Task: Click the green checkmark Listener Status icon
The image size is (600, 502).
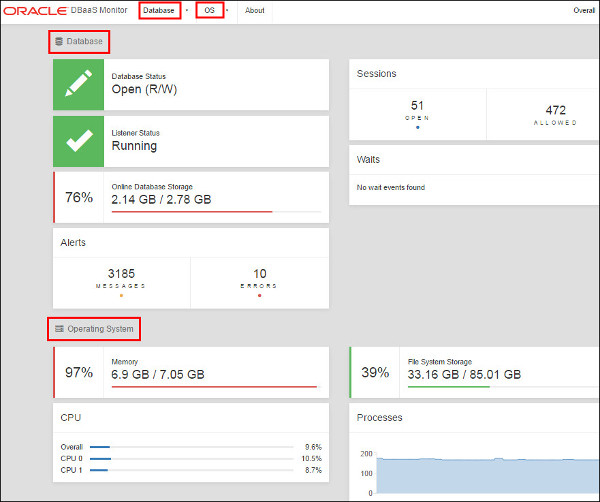Action: (x=78, y=141)
